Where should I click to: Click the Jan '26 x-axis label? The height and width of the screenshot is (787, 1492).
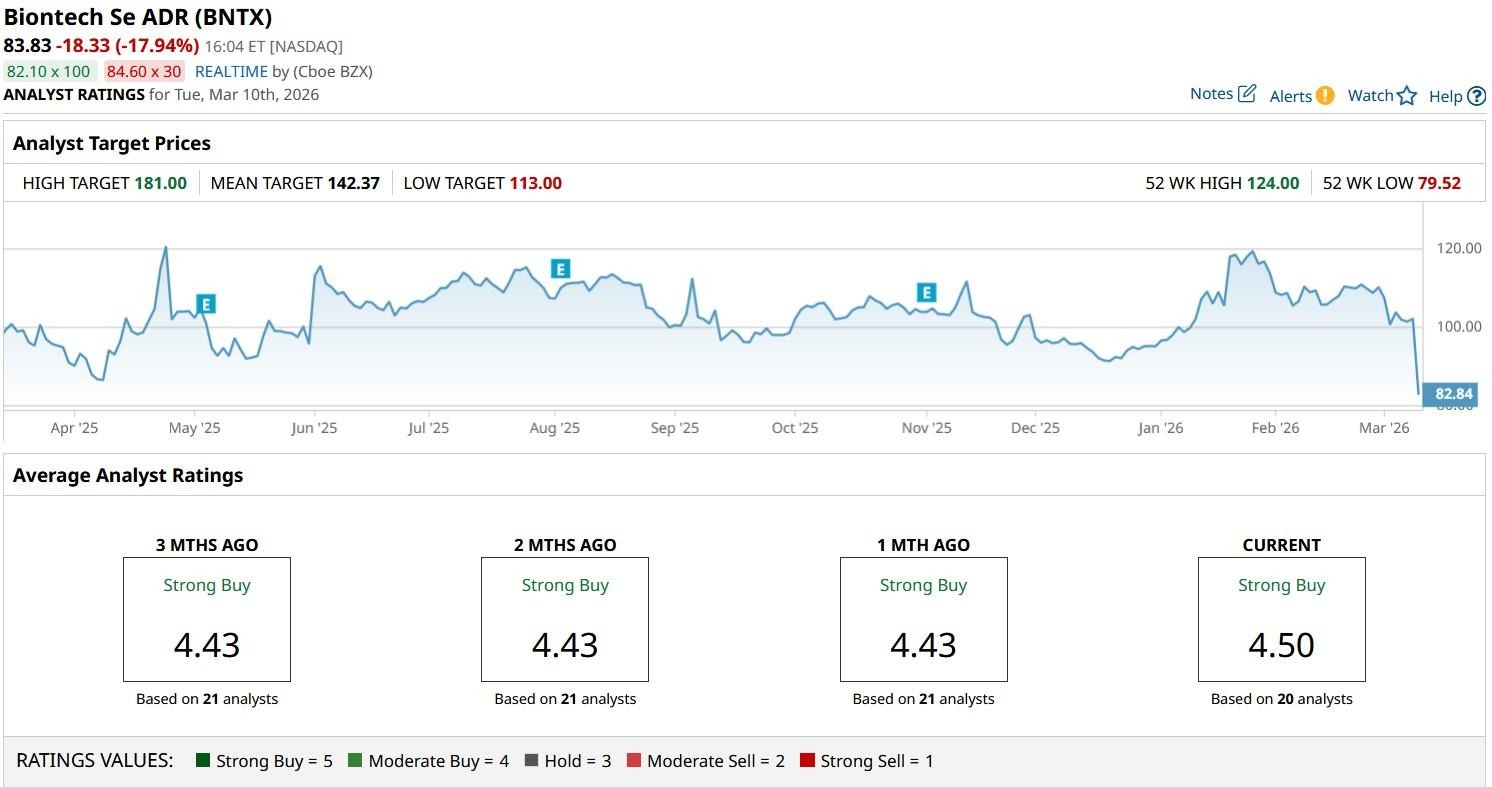(x=1161, y=428)
